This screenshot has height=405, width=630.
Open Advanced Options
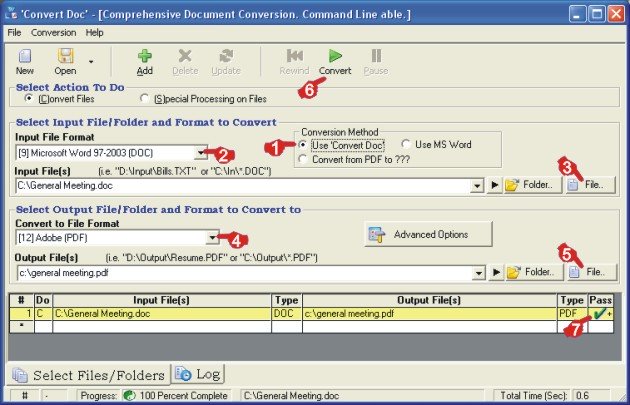click(x=428, y=235)
